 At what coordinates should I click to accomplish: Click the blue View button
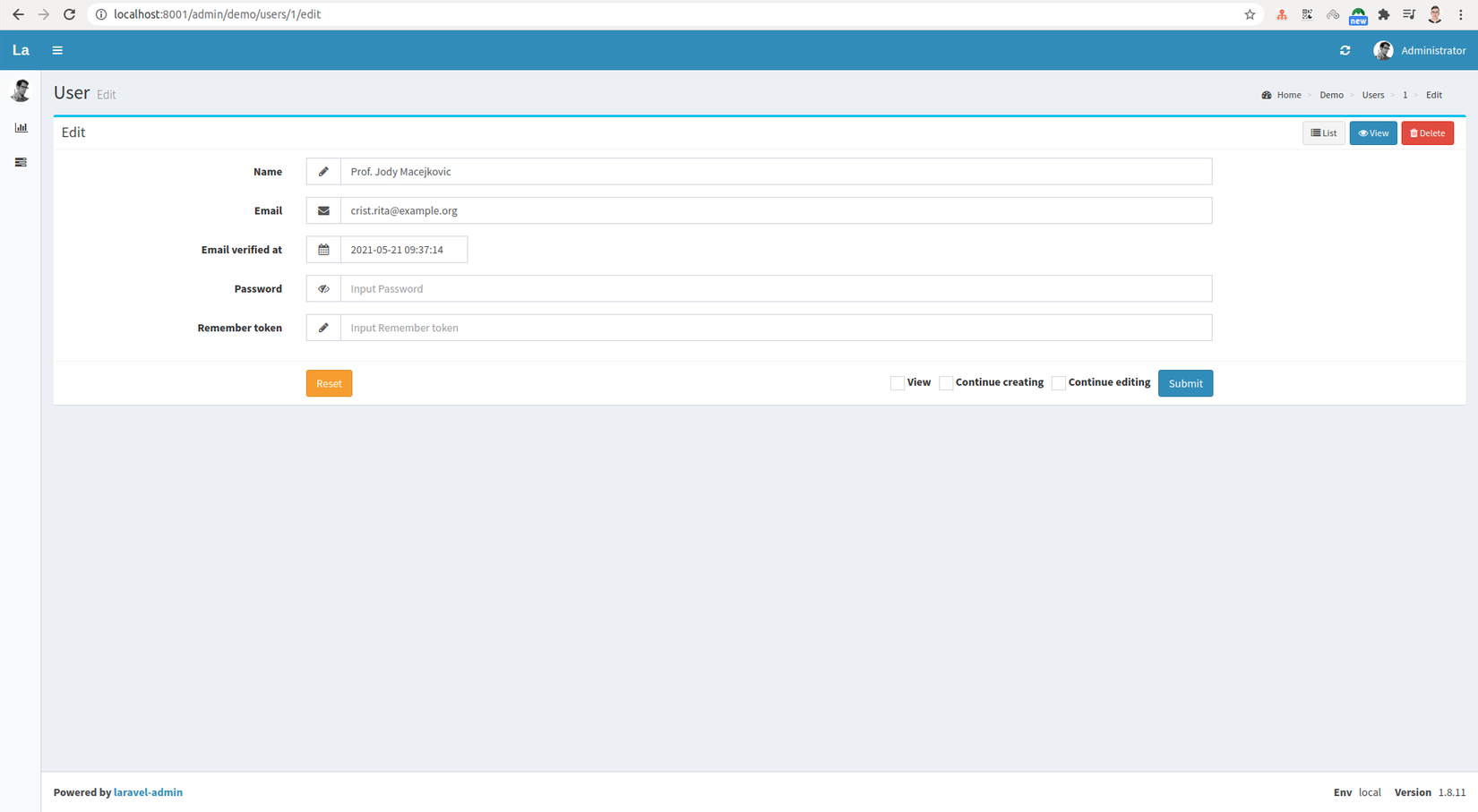(1373, 132)
